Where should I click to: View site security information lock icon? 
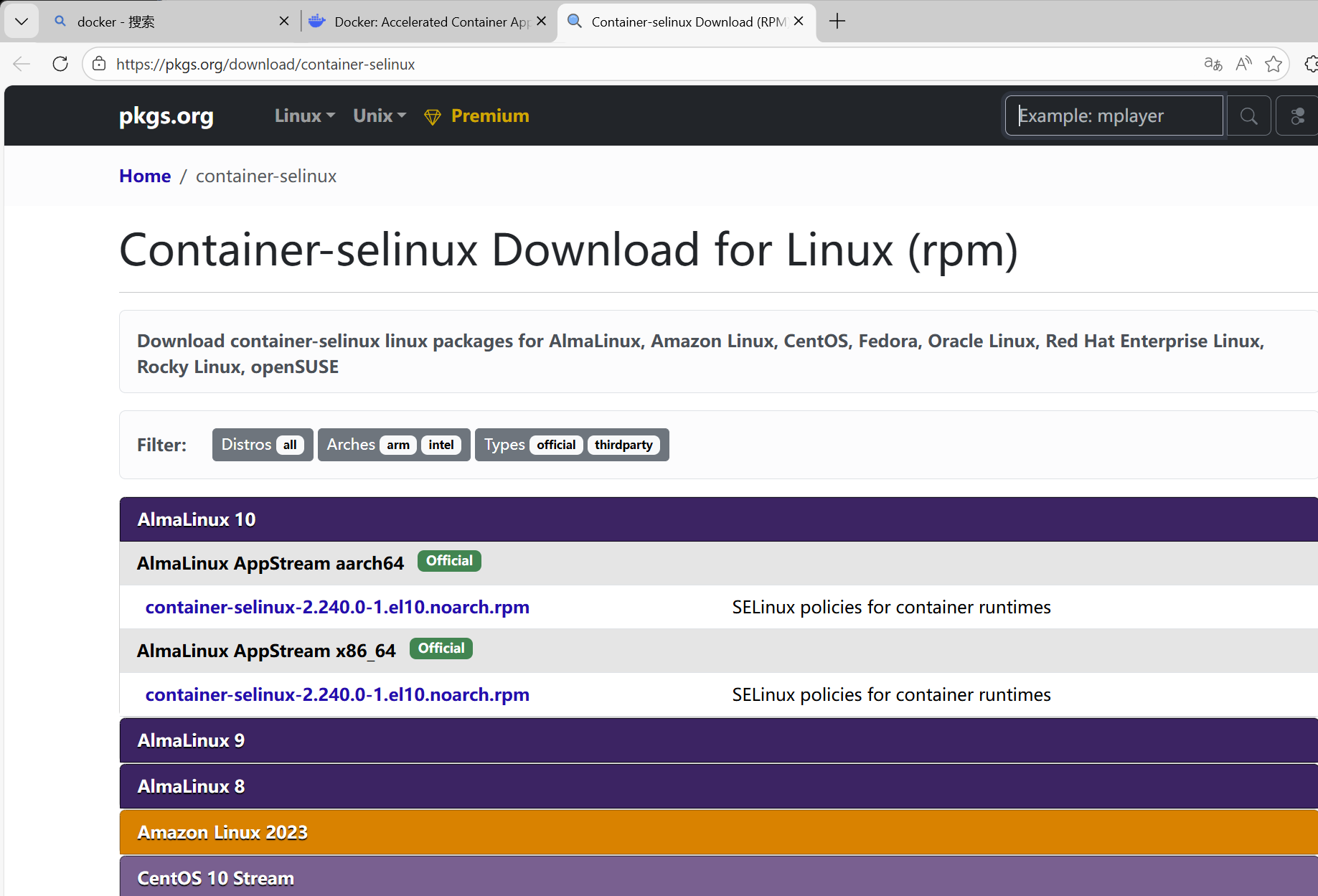click(99, 64)
